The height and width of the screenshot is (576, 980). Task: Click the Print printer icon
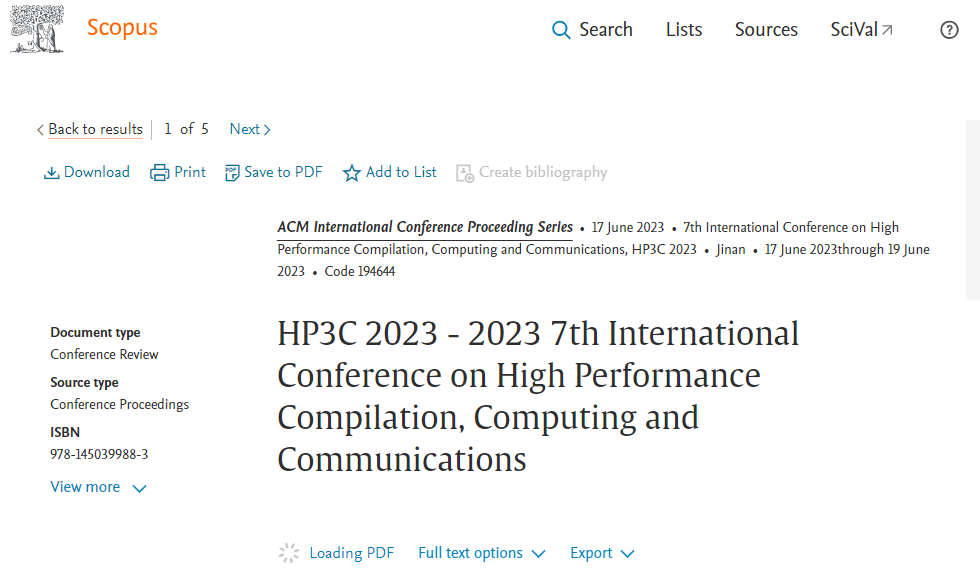tap(160, 173)
